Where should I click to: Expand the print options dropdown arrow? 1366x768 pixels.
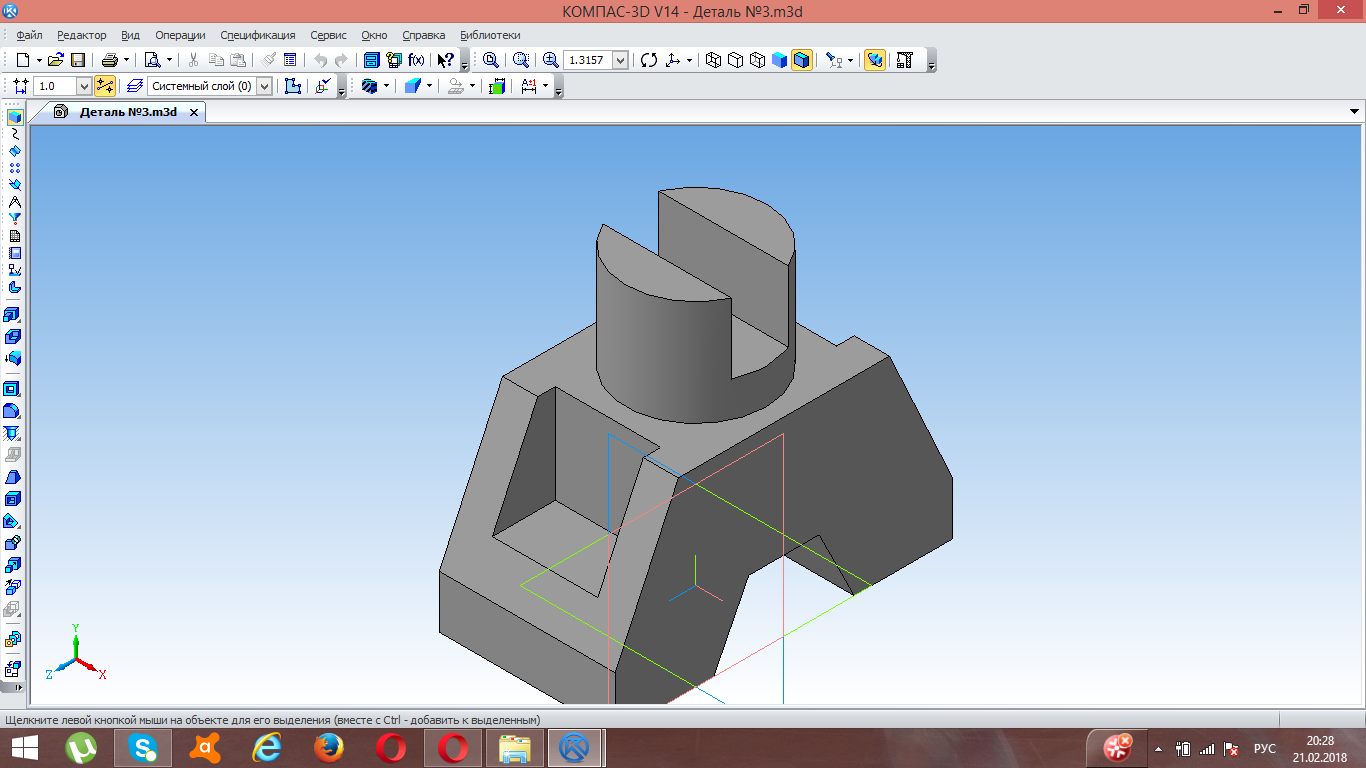click(127, 60)
